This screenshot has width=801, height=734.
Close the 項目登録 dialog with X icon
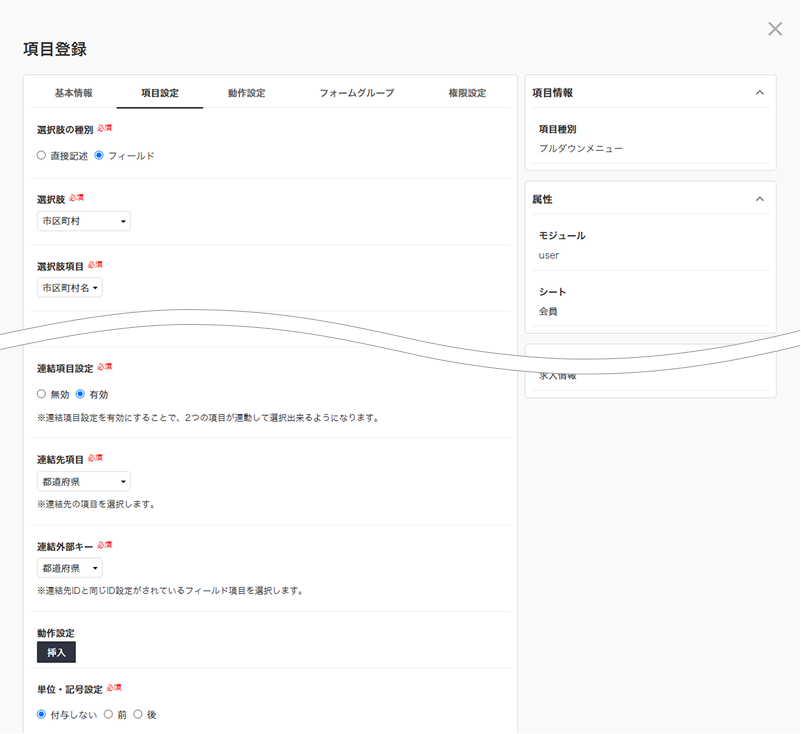coord(775,29)
